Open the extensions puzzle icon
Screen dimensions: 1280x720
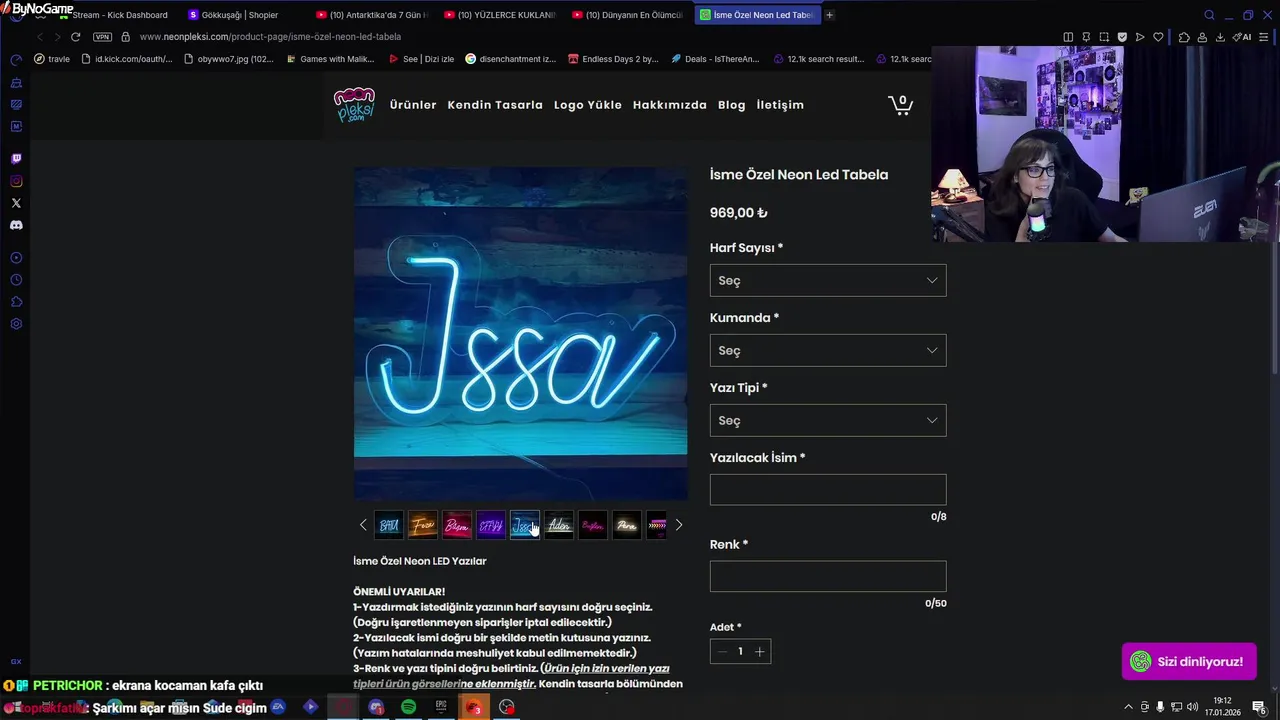tap(1184, 37)
